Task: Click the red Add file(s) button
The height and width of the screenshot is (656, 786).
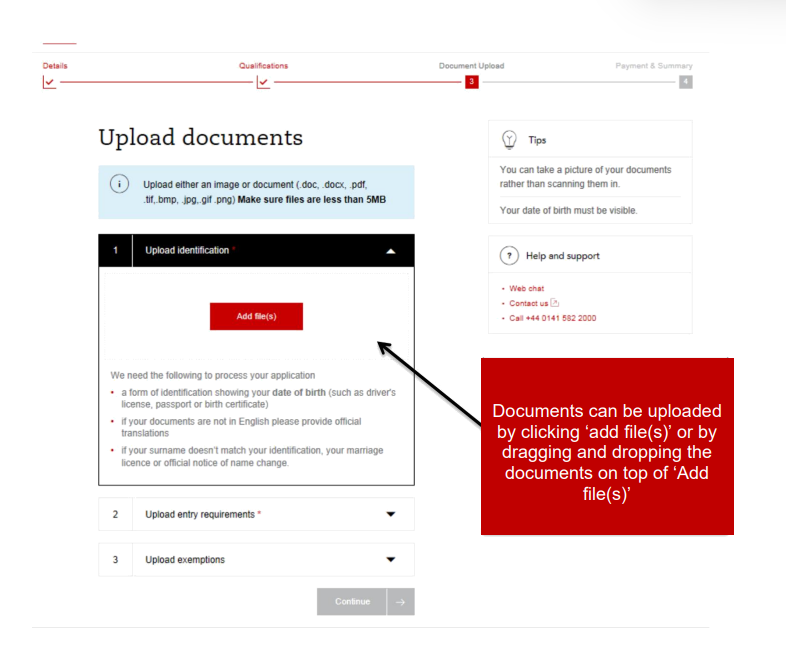Action: (256, 316)
